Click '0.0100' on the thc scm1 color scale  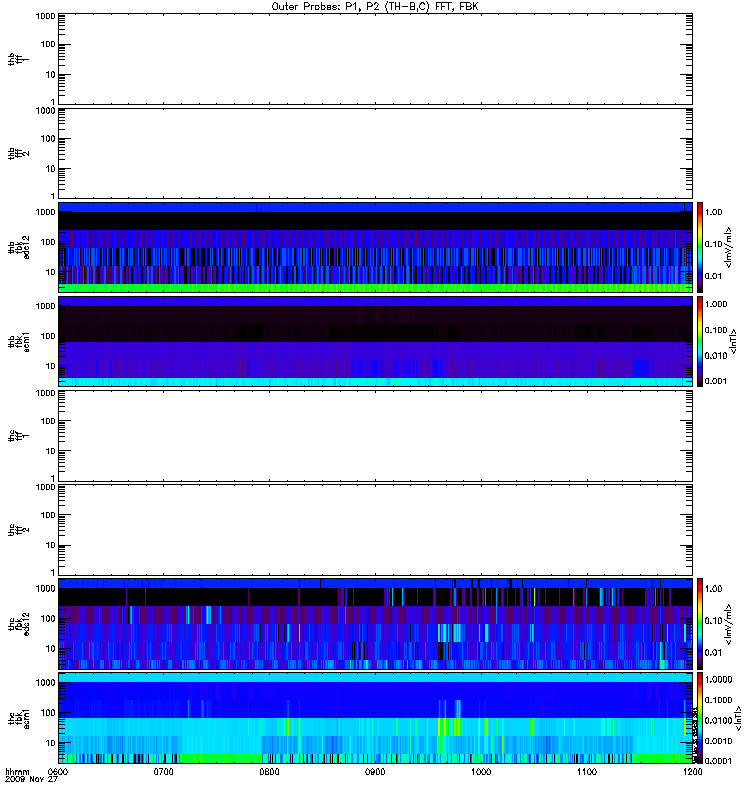(x=718, y=720)
